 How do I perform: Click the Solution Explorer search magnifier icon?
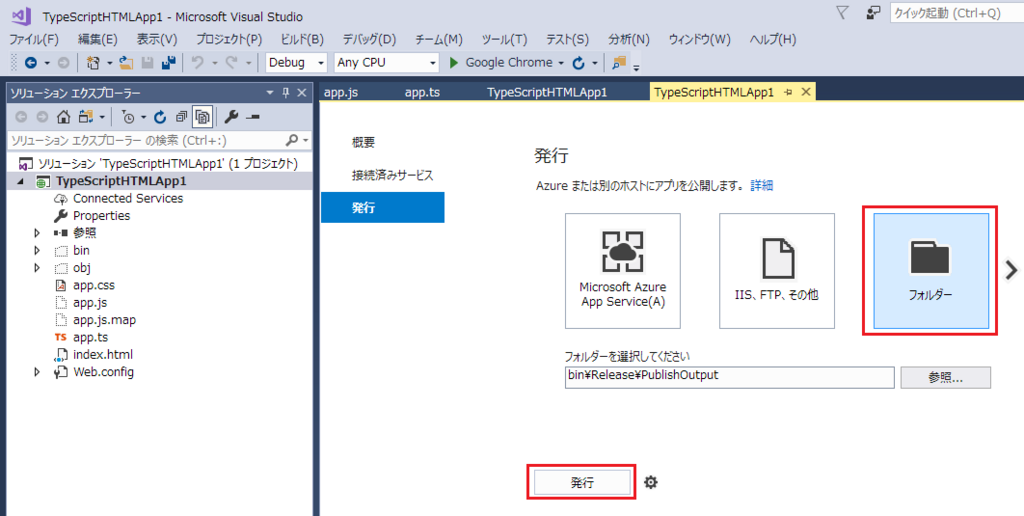pos(292,140)
